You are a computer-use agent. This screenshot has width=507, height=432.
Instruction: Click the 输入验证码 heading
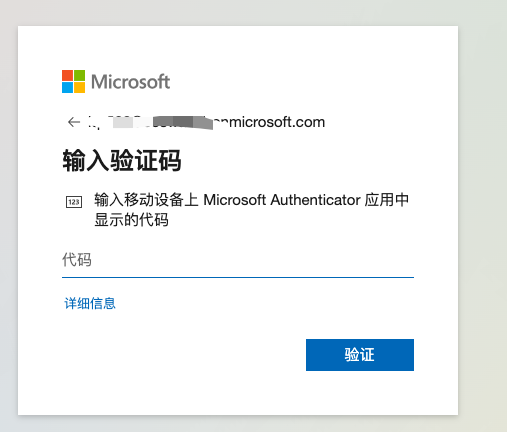tap(122, 161)
